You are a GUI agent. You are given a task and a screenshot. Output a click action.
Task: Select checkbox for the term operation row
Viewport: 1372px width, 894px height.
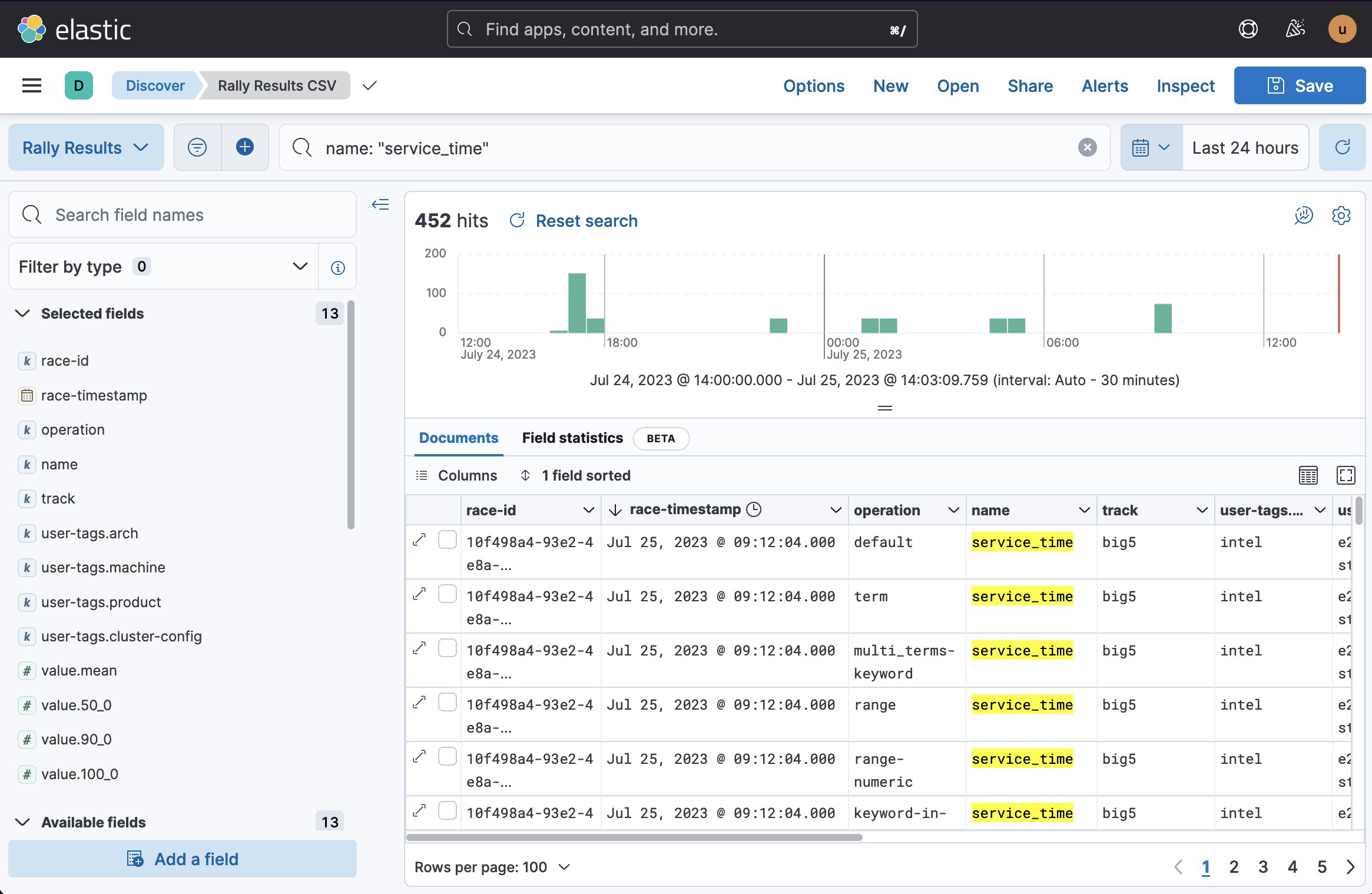[448, 594]
